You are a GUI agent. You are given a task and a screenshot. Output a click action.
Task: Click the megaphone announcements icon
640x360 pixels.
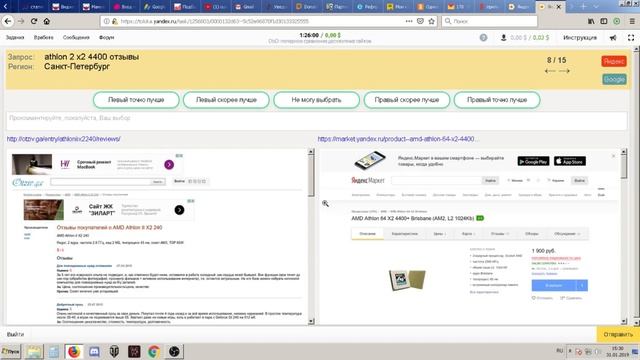click(x=613, y=38)
